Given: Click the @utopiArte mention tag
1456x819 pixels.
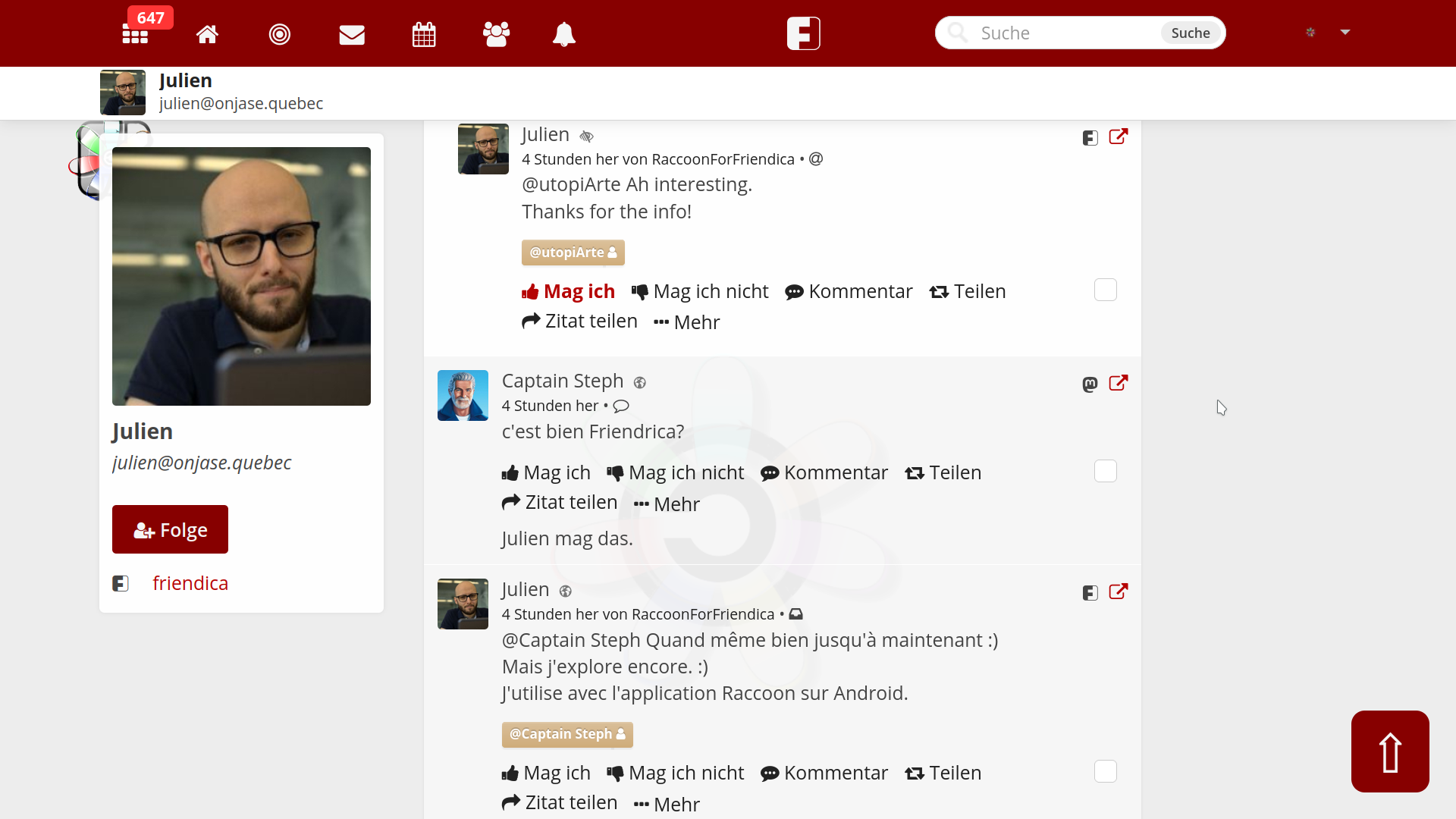Looking at the screenshot, I should pos(573,253).
